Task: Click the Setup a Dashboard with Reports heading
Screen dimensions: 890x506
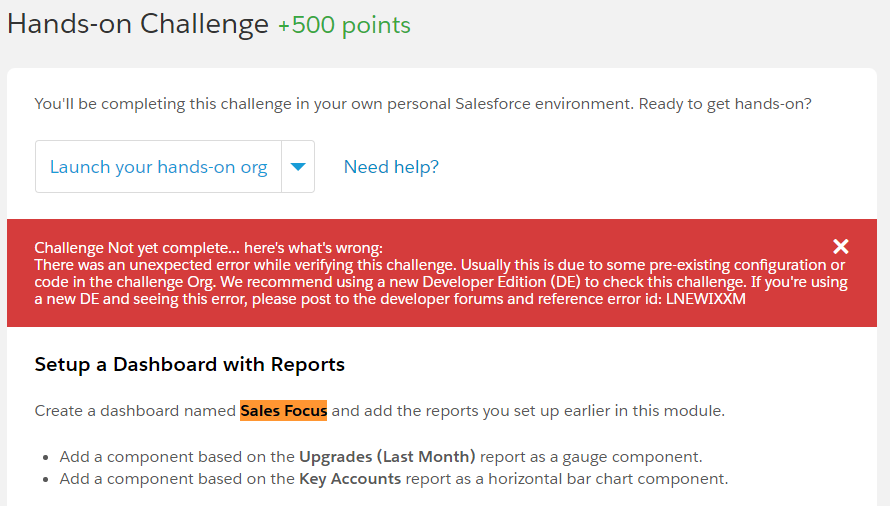Action: coord(190,365)
